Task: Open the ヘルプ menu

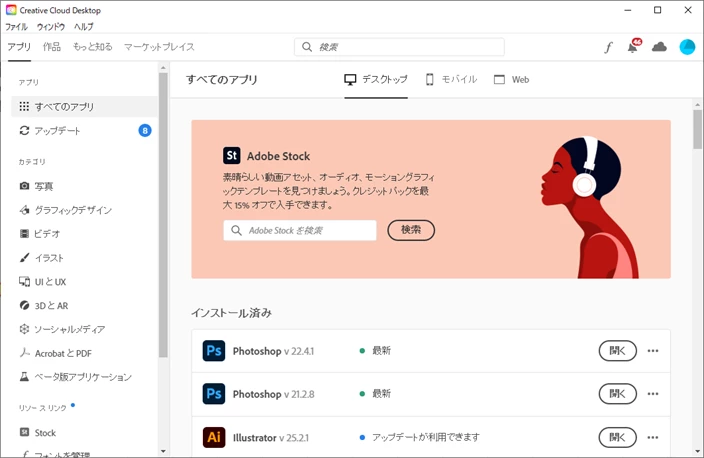Action: point(84,27)
